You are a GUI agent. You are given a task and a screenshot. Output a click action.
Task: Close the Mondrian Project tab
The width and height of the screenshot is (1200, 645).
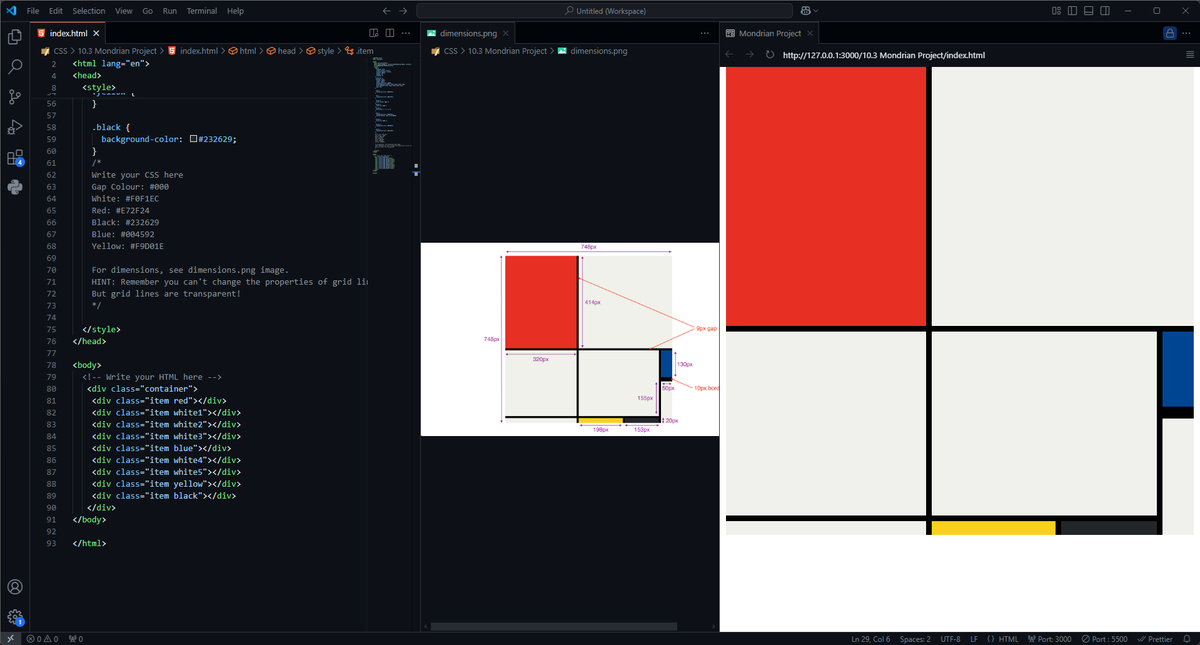pos(811,33)
